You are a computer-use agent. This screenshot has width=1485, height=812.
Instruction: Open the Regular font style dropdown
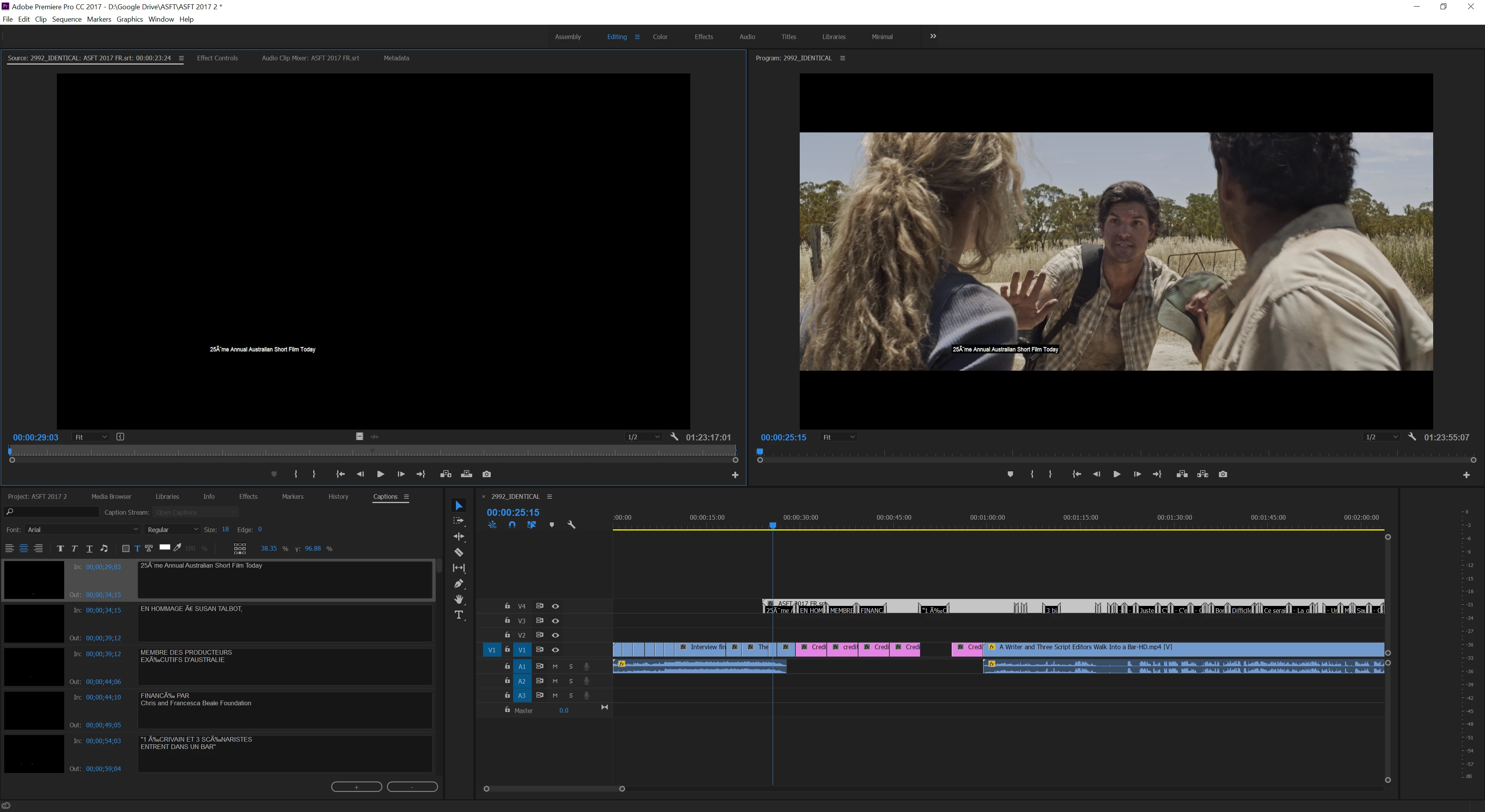(x=172, y=529)
